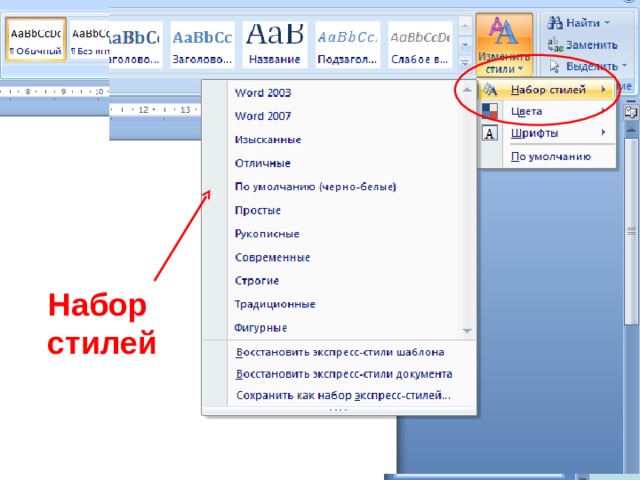Apply the Без интервала style thumbnail
640x480 pixels.
[x=90, y=40]
